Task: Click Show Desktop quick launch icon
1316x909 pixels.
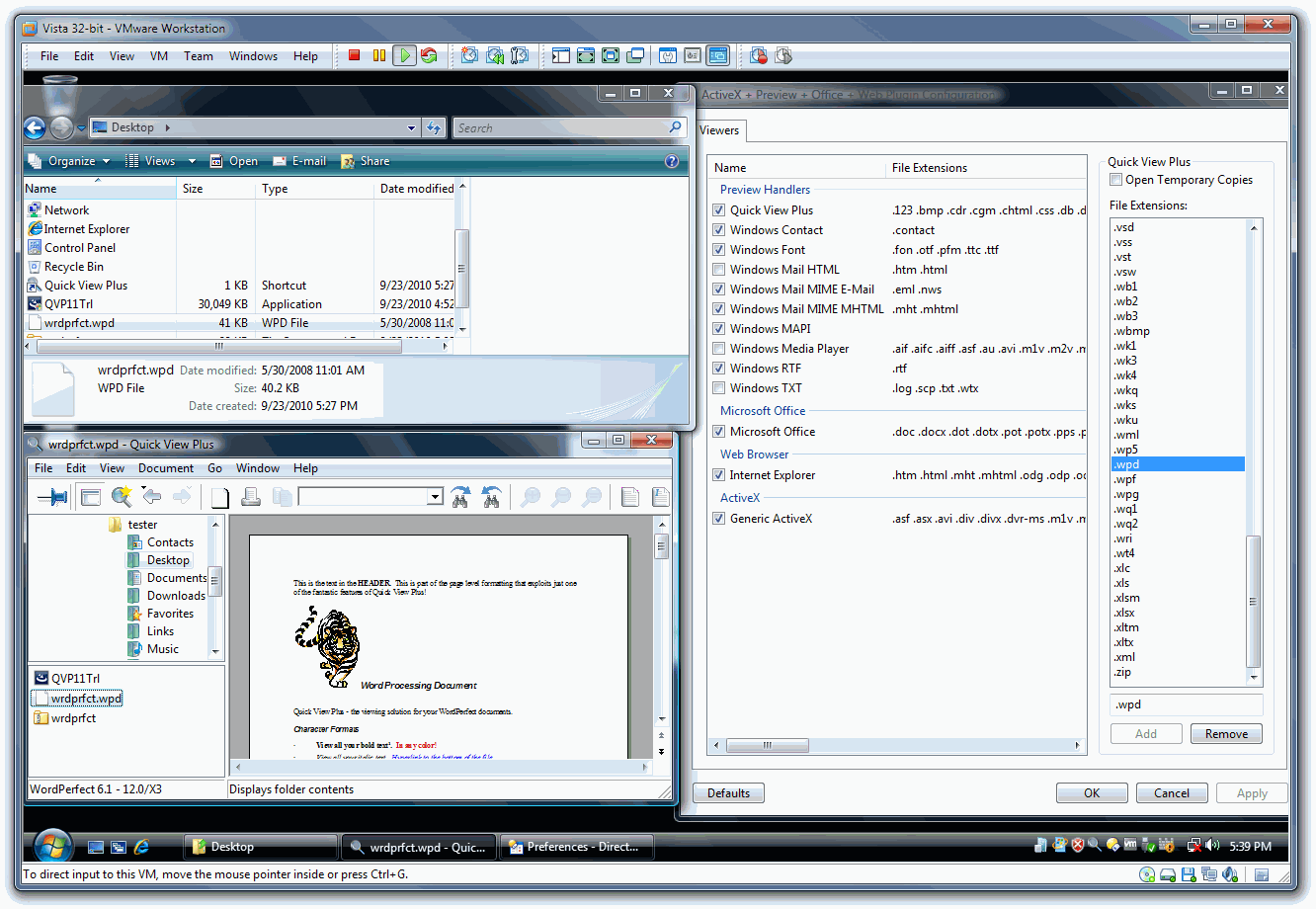Action: tap(96, 847)
